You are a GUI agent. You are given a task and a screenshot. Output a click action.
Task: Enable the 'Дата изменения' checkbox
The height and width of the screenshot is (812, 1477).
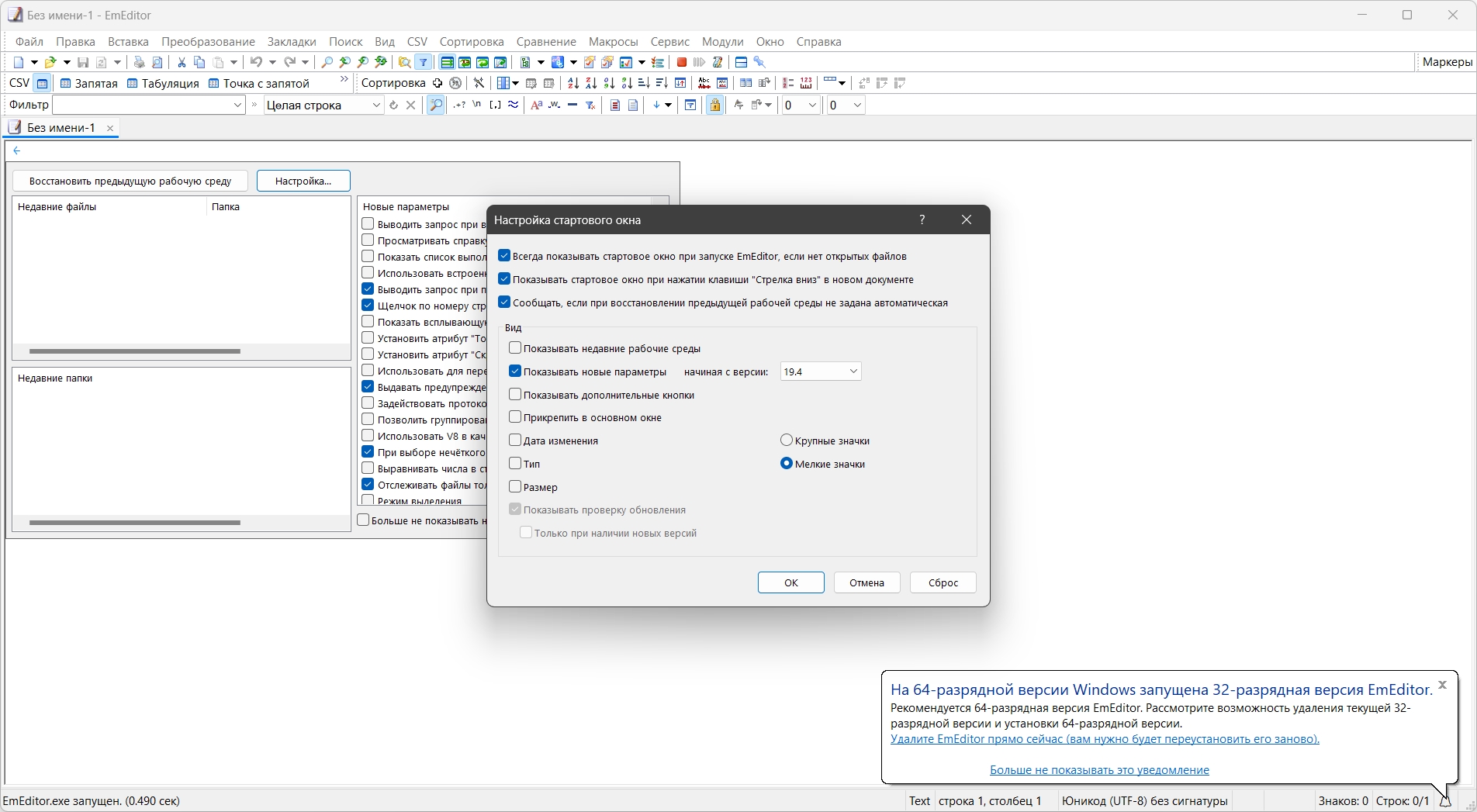[x=515, y=441]
